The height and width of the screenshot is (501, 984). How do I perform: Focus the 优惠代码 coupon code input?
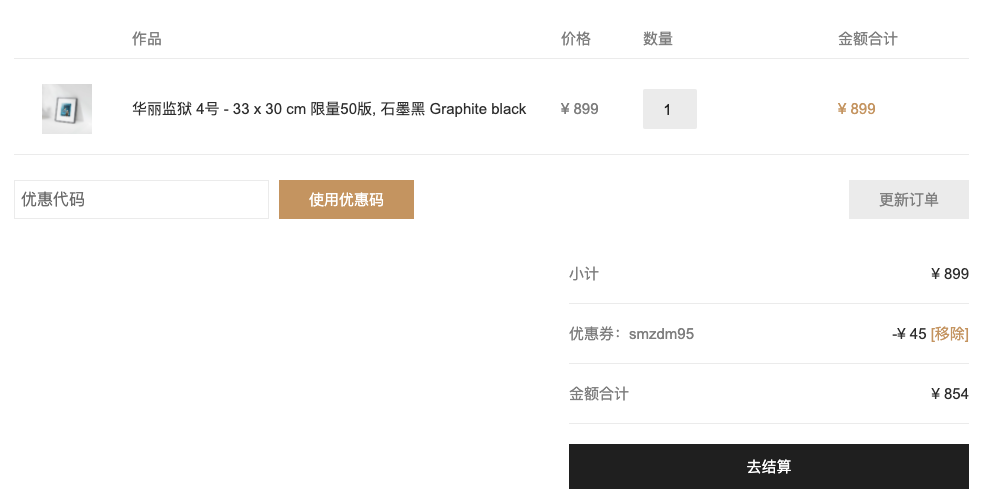pos(141,200)
